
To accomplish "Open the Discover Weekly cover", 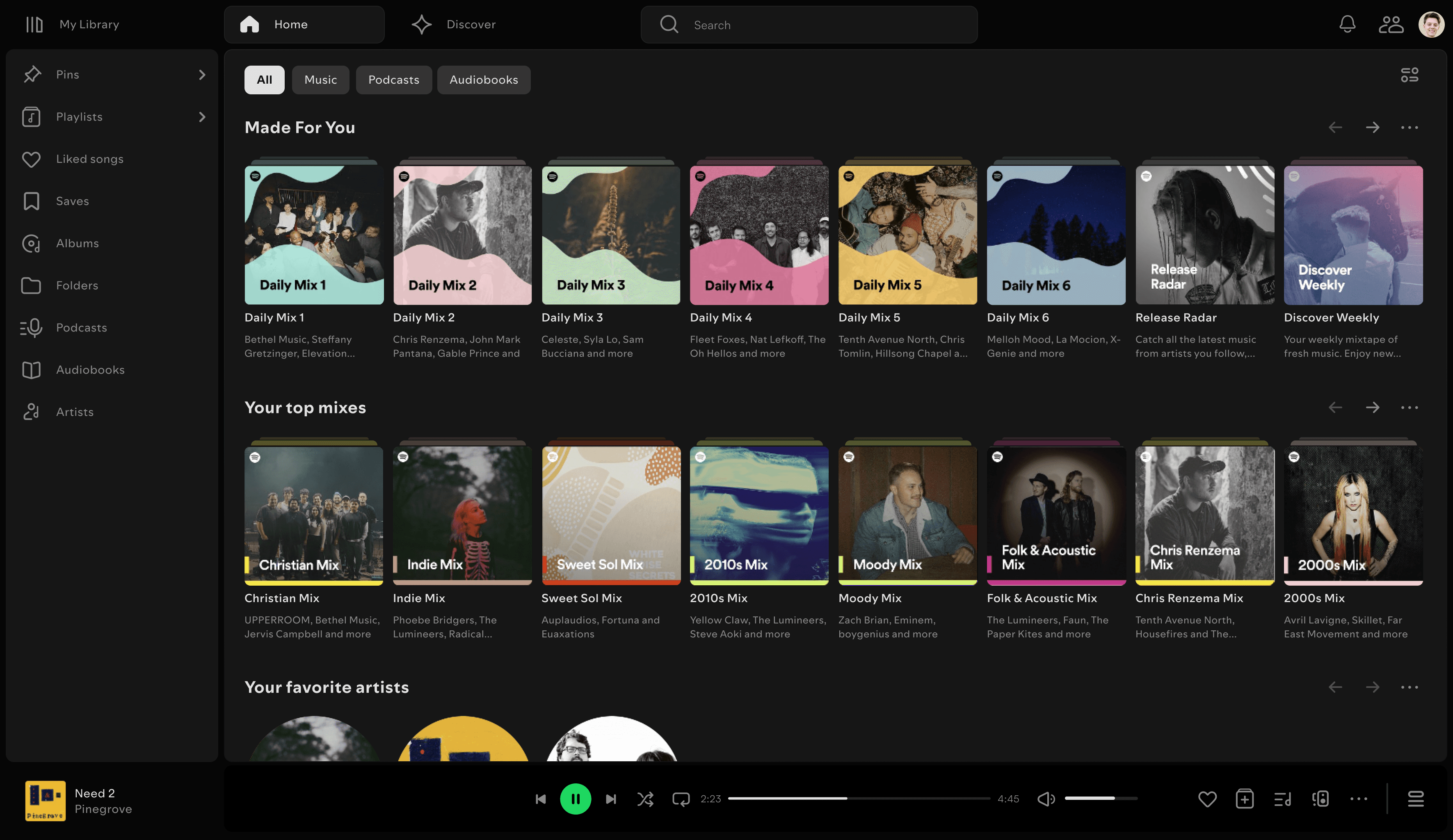I will [1353, 235].
